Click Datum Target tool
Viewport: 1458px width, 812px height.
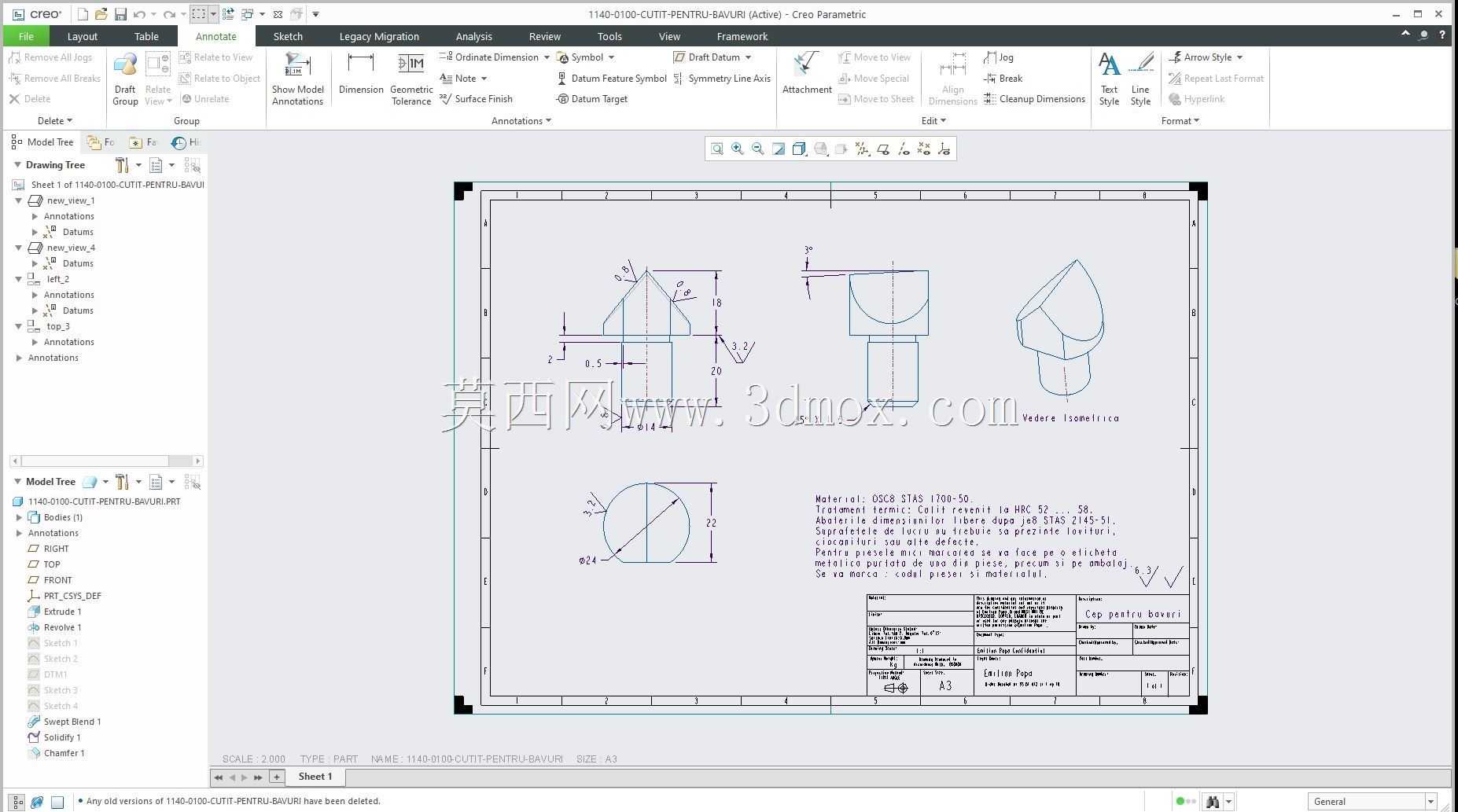591,99
